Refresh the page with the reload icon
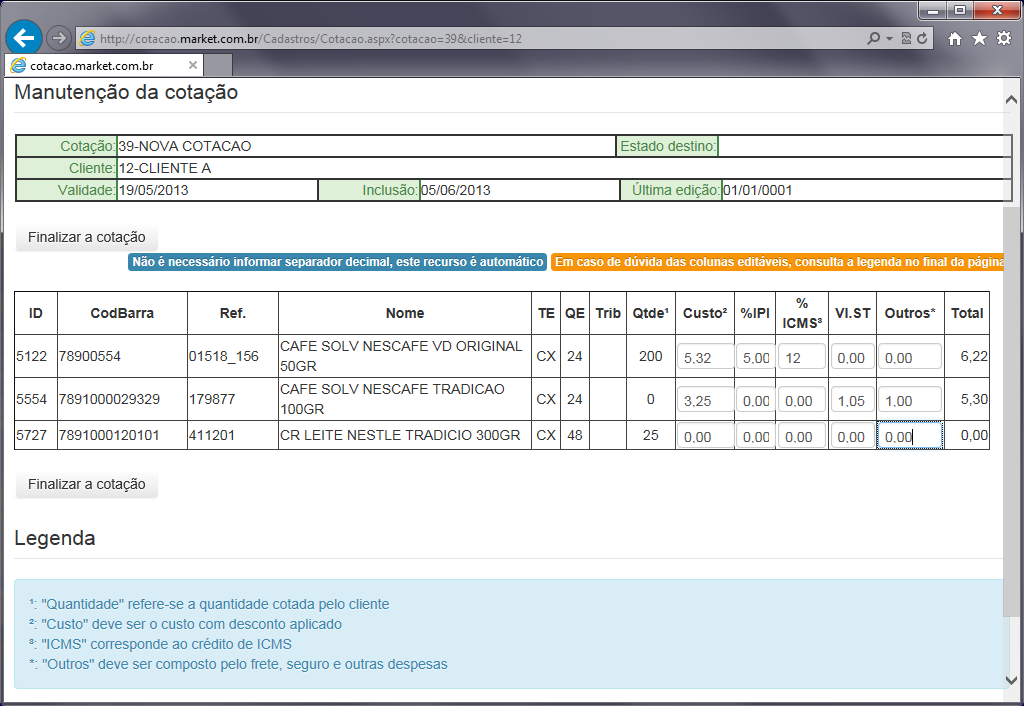The image size is (1024, 706). click(922, 39)
